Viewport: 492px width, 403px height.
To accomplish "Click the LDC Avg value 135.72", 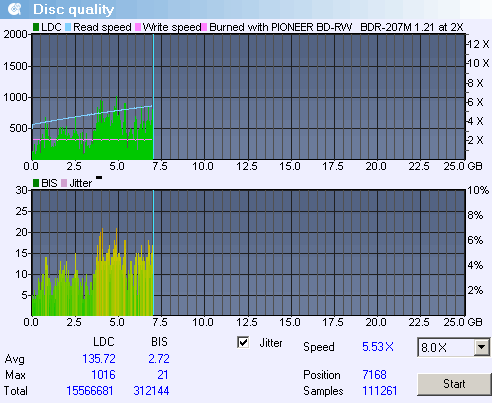I will click(99, 359).
